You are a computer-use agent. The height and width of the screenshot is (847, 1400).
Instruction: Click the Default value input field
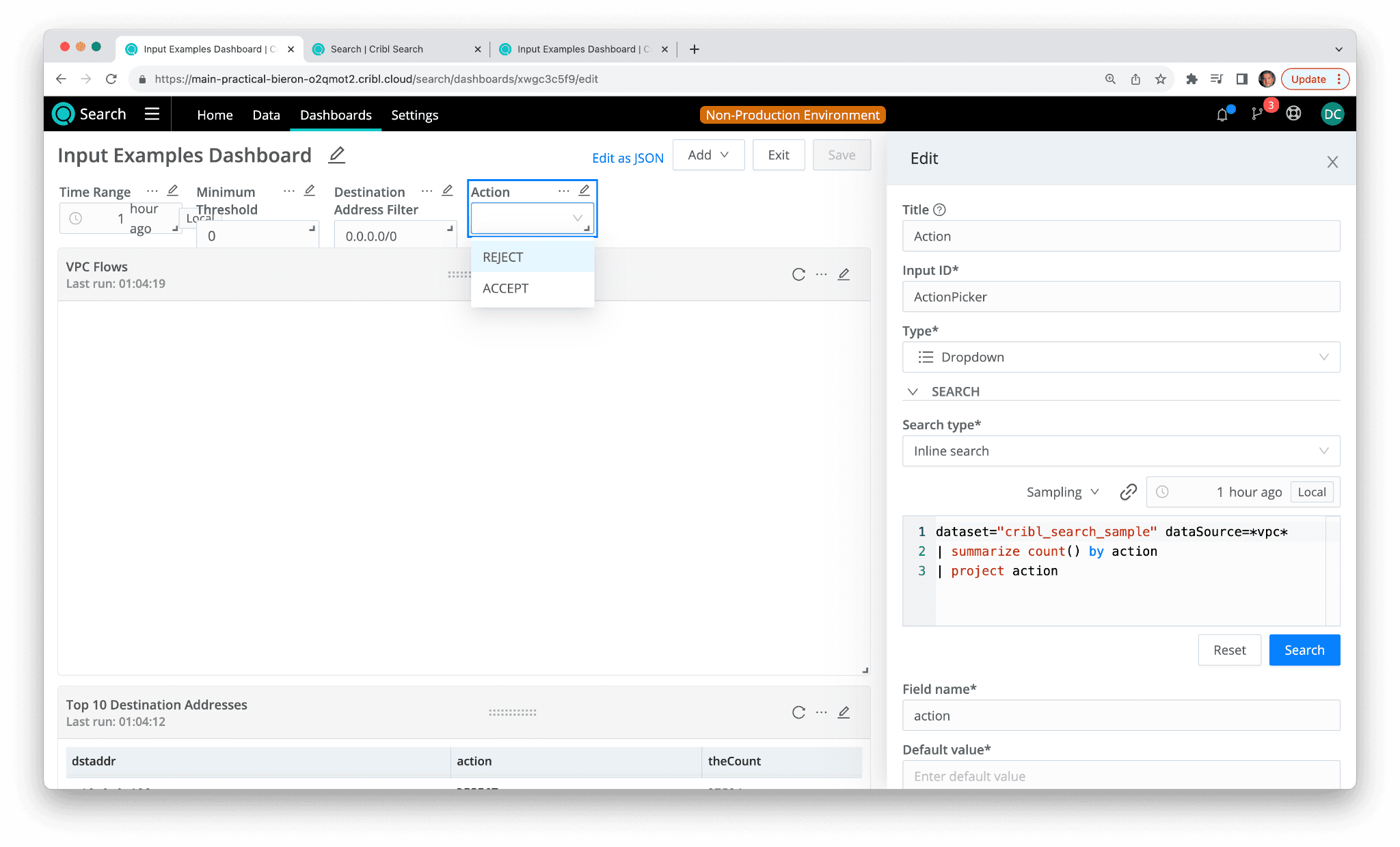click(1121, 776)
